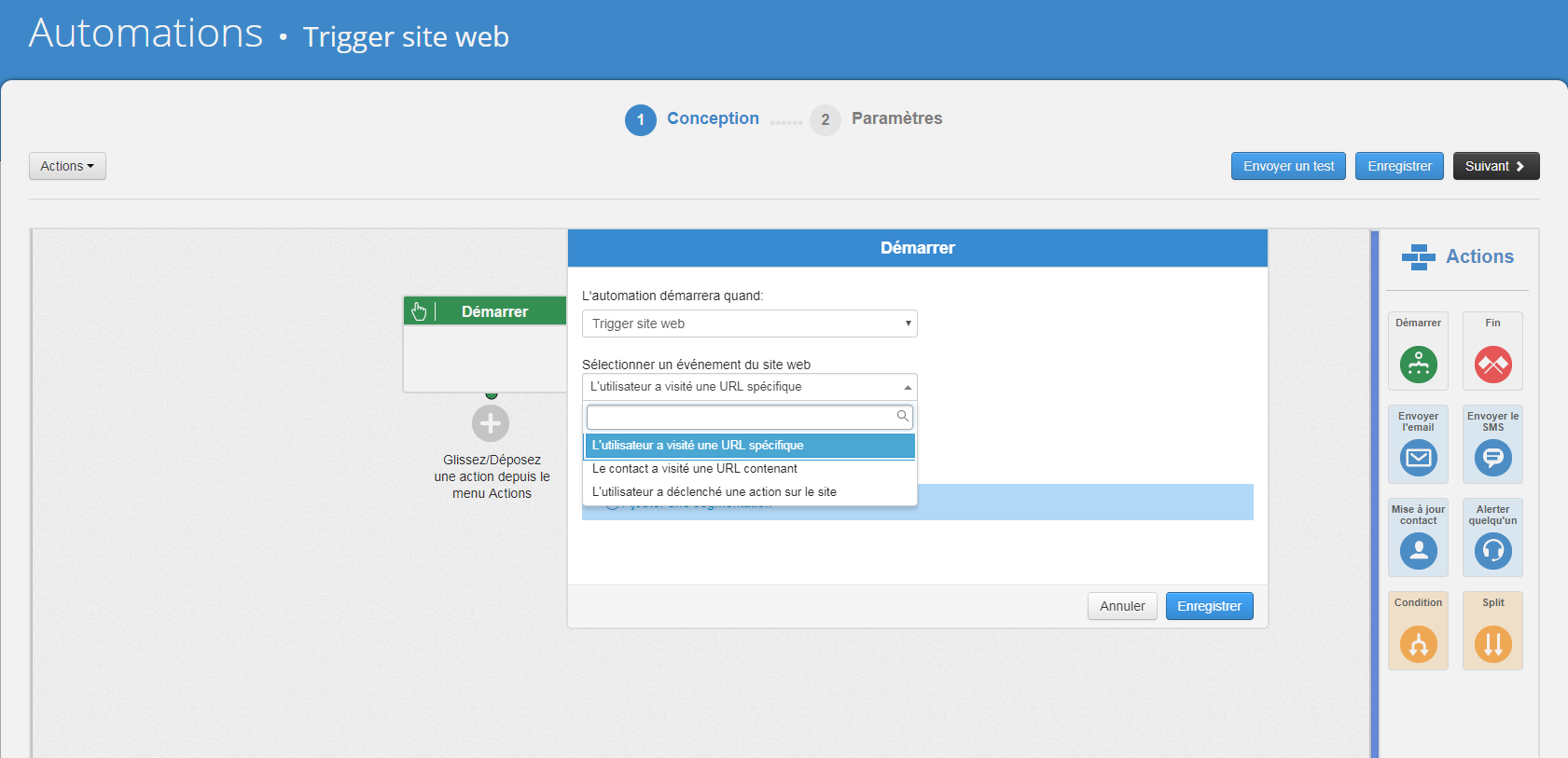Click the Envoyer l'email envelope icon
1568x758 pixels.
(x=1418, y=458)
